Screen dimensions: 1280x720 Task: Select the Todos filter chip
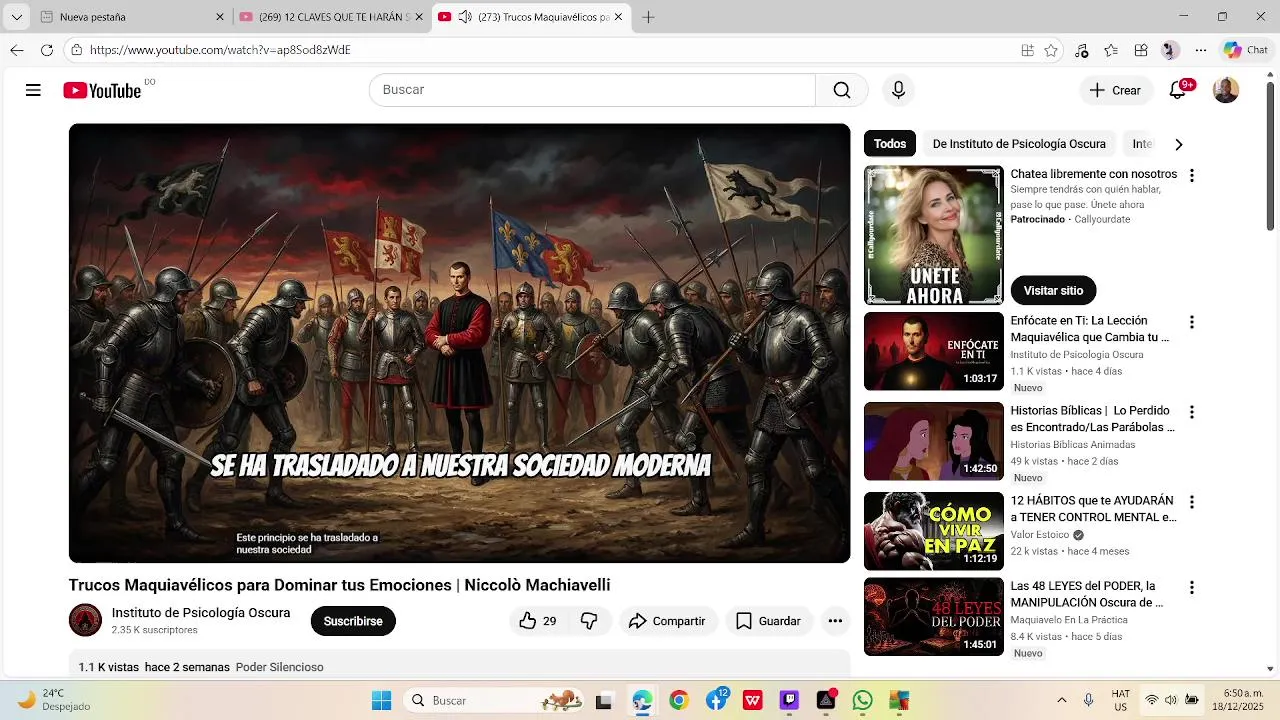tap(890, 144)
